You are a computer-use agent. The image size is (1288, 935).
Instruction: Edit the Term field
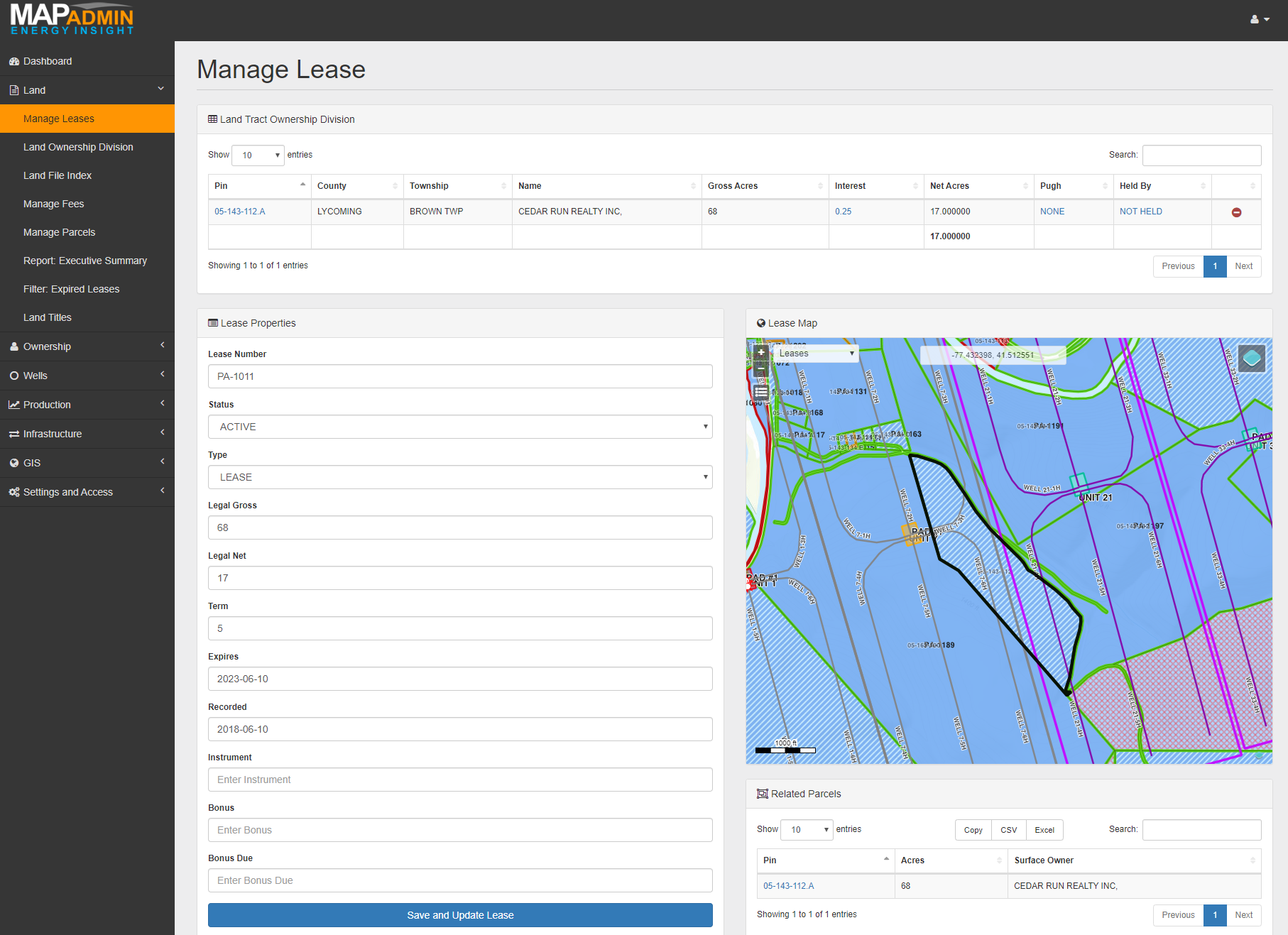[x=460, y=628]
